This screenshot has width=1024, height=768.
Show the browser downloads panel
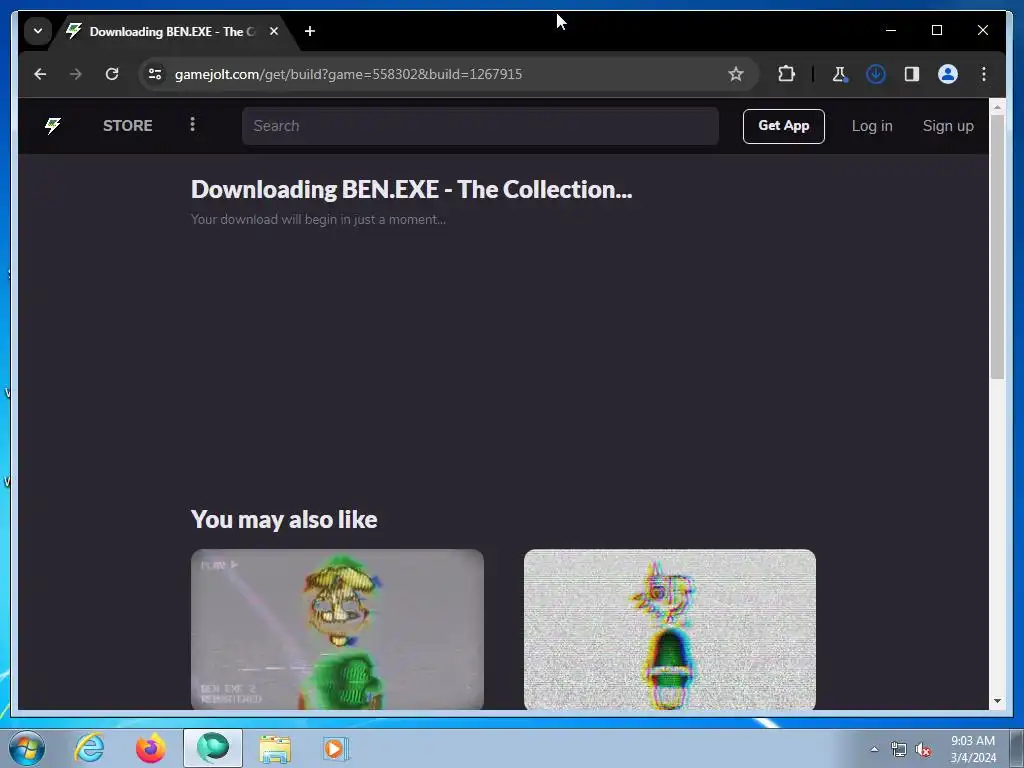click(876, 74)
